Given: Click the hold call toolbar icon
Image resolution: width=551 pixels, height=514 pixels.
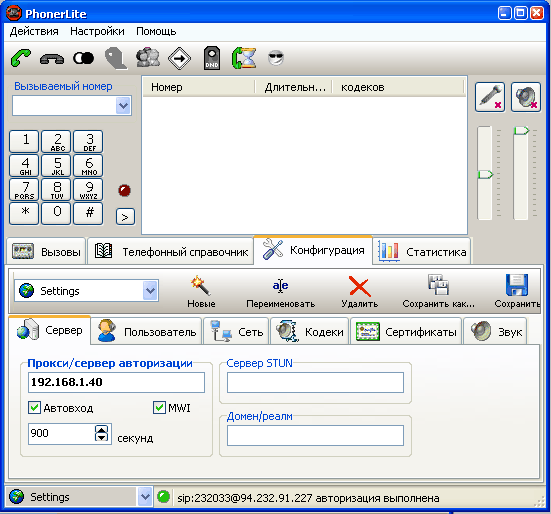Looking at the screenshot, I should click(83, 58).
